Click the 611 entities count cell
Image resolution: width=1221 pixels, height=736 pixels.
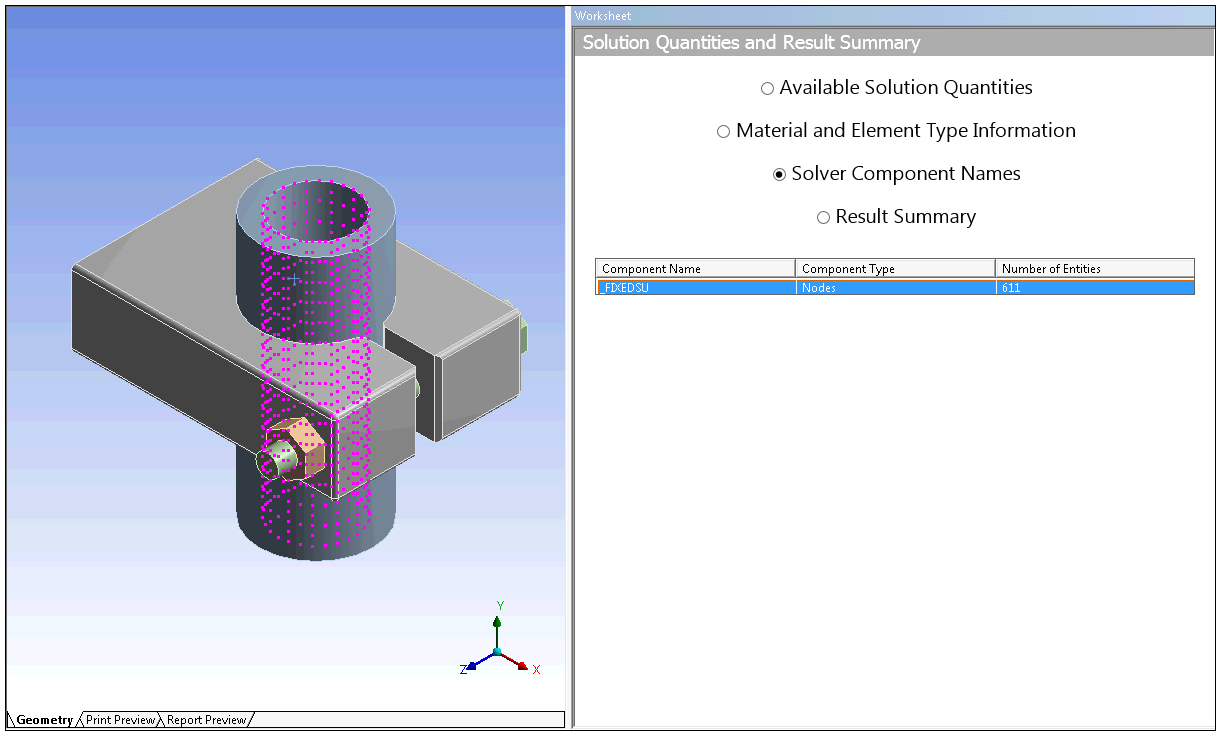(x=1095, y=287)
